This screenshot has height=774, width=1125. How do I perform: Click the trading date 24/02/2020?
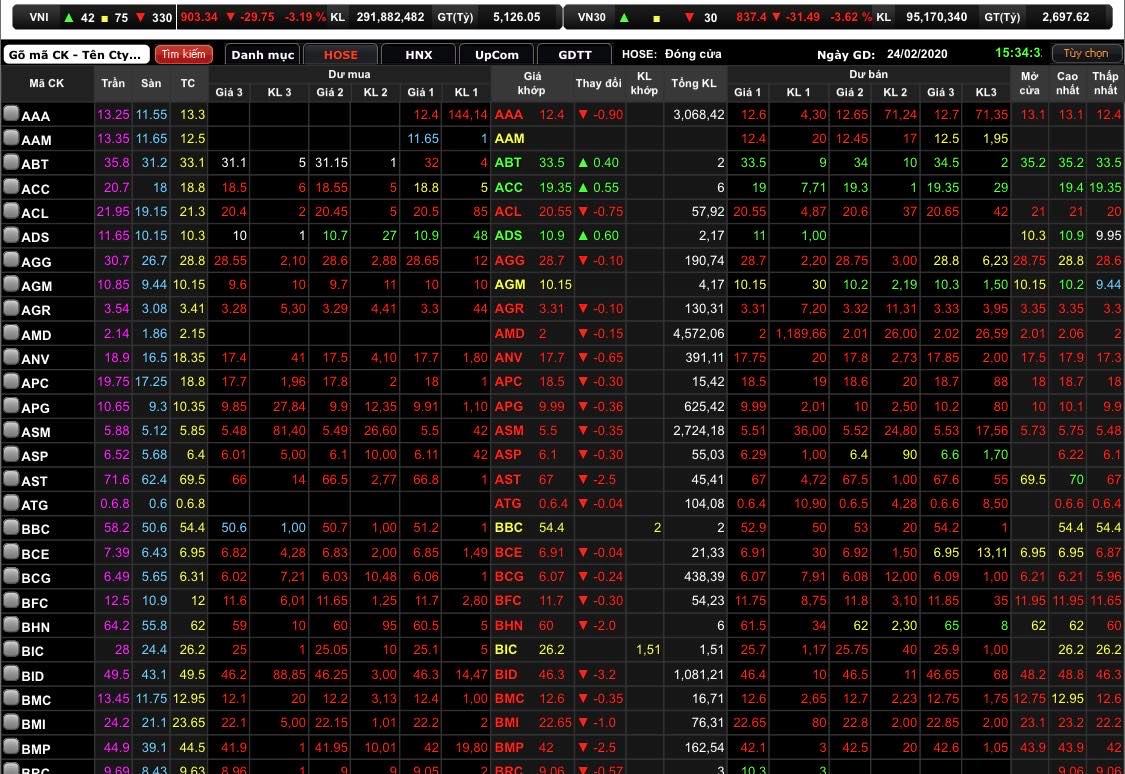tap(917, 54)
